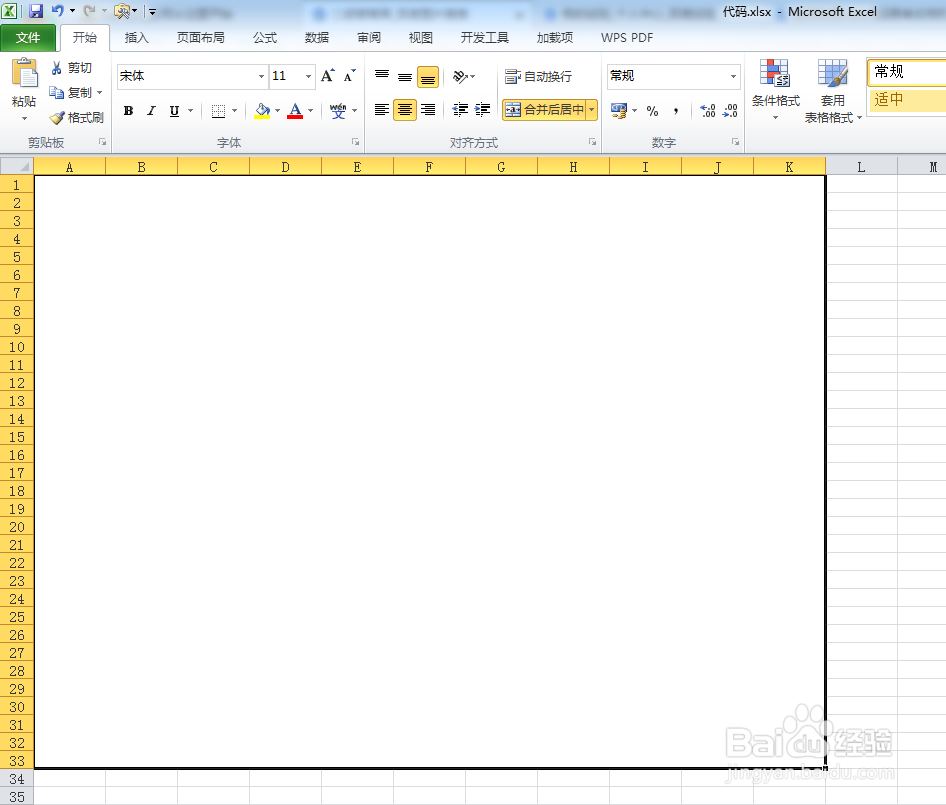Click the cell borders icon
The image size is (946, 805).
[218, 111]
